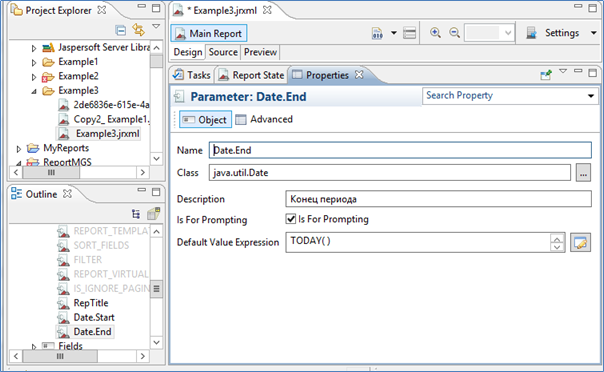
Task: Select REPORT_VIRTUALIZER parameter in Outline
Action: 103,274
